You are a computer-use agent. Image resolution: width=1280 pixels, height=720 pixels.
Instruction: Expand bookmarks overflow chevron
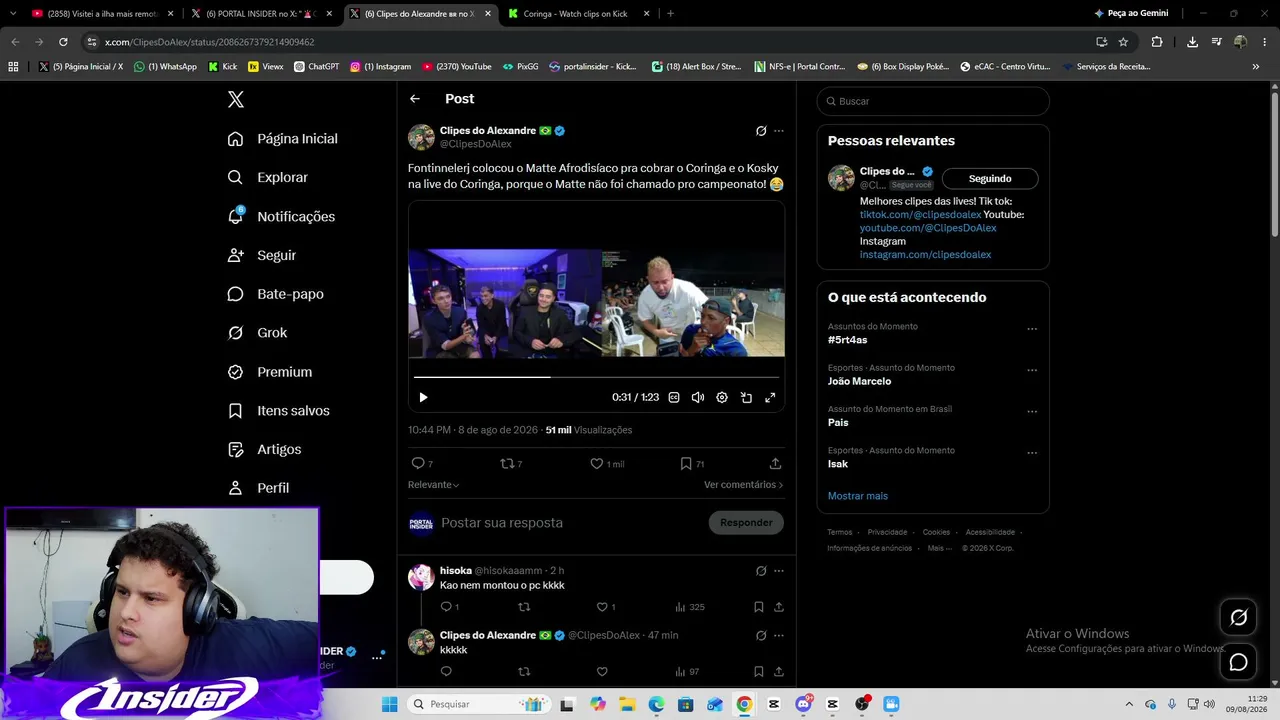(x=1256, y=67)
